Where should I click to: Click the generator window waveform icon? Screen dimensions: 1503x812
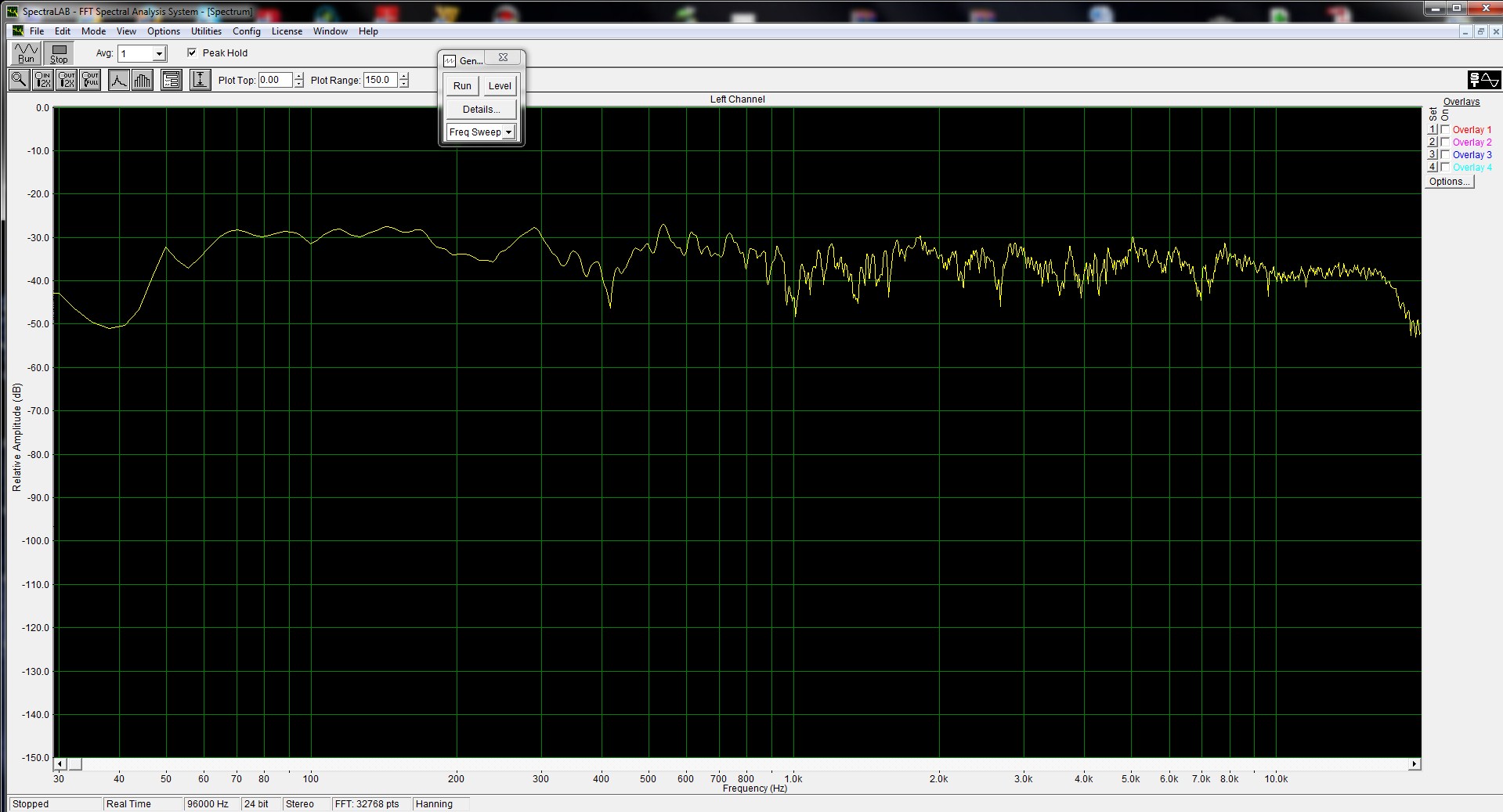coord(450,60)
